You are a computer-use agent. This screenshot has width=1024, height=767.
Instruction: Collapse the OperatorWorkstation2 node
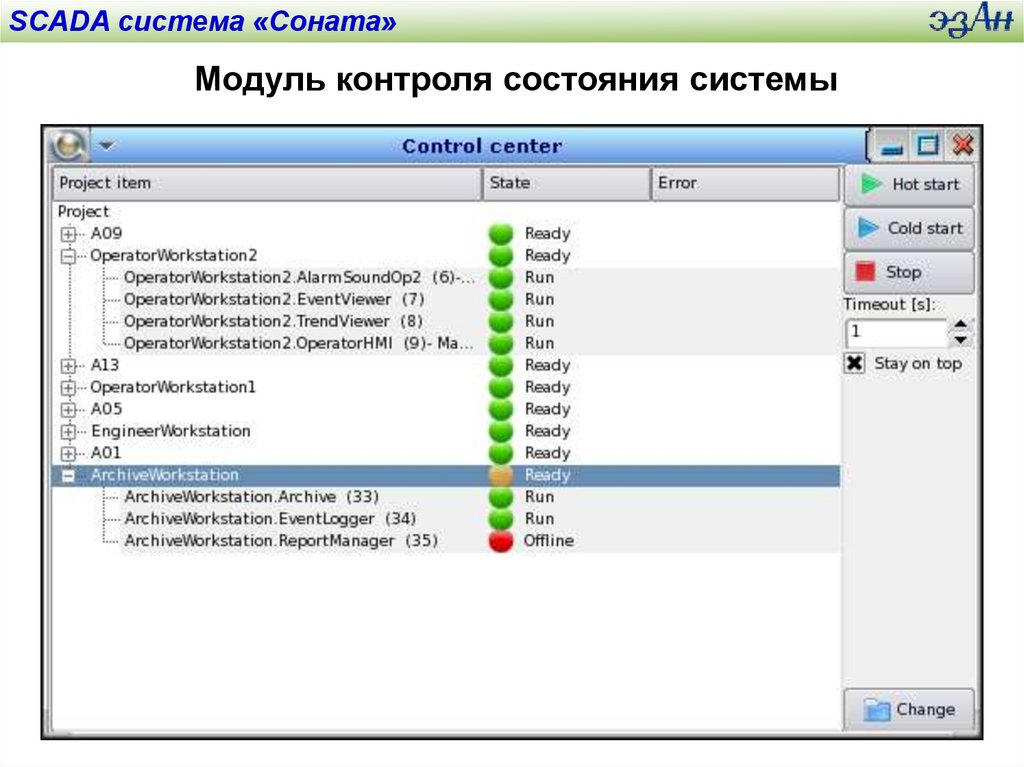point(68,256)
